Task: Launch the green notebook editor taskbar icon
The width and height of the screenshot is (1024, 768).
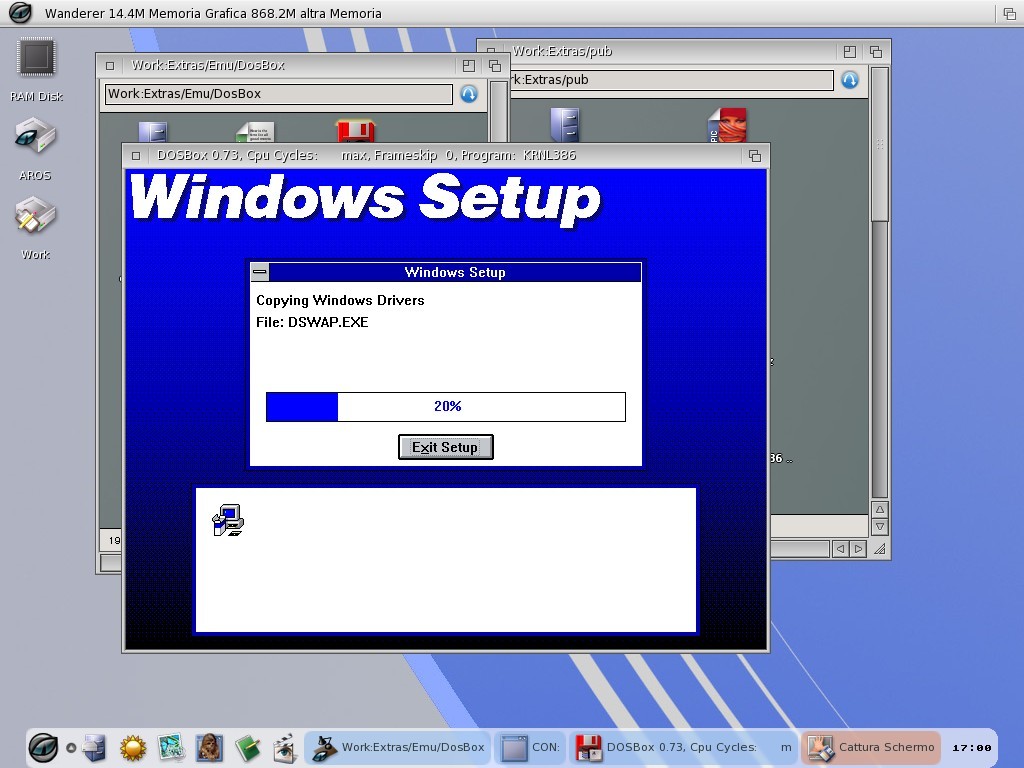Action: point(248,748)
